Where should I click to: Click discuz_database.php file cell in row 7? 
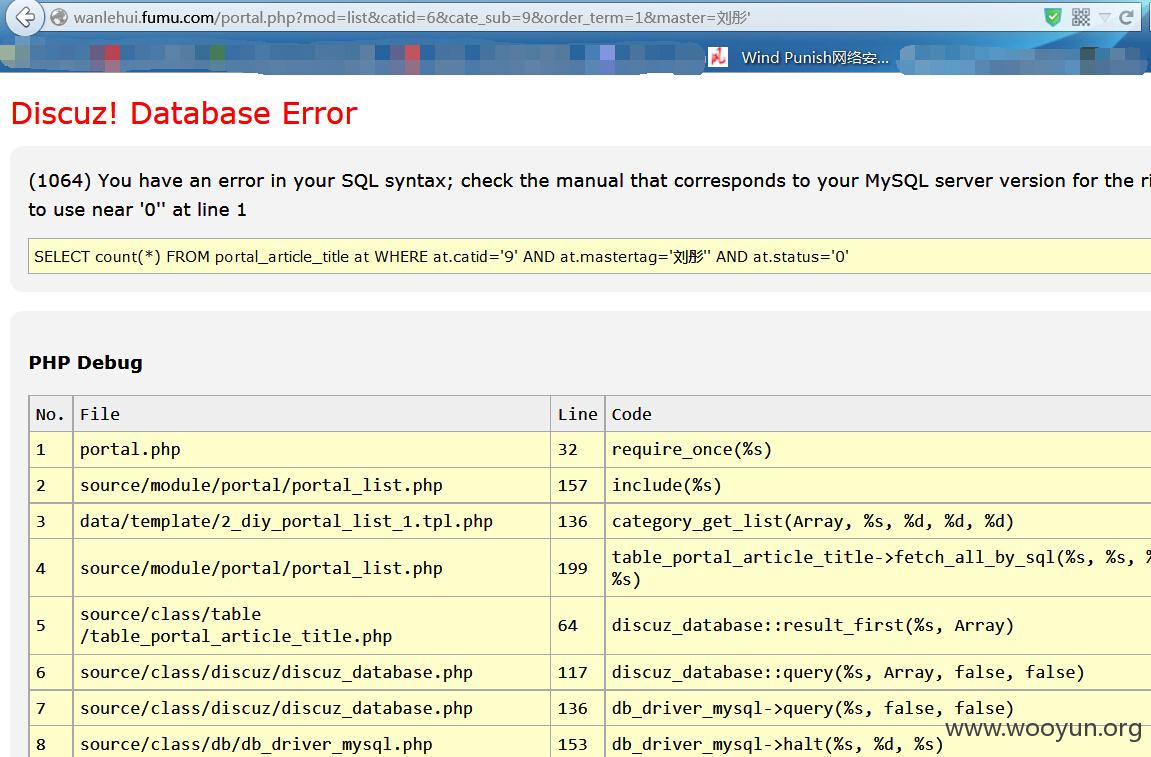311,709
